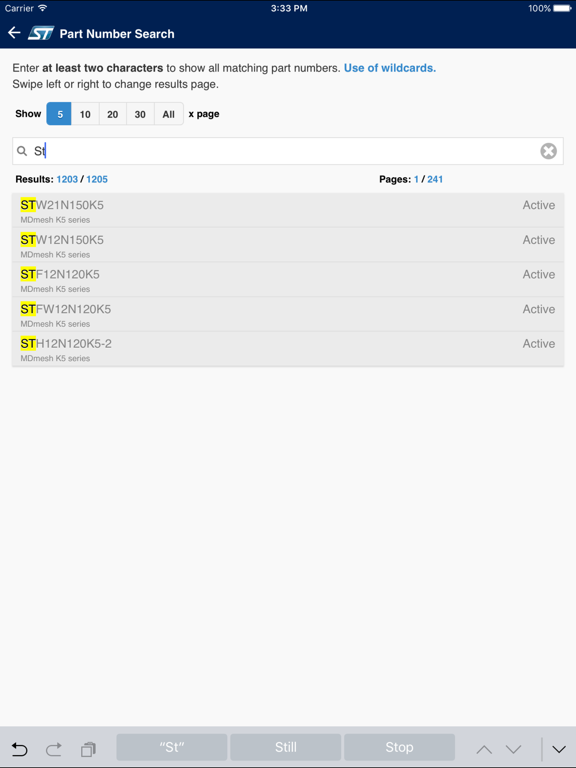Tap the keyboard undo arrow

tap(19, 749)
